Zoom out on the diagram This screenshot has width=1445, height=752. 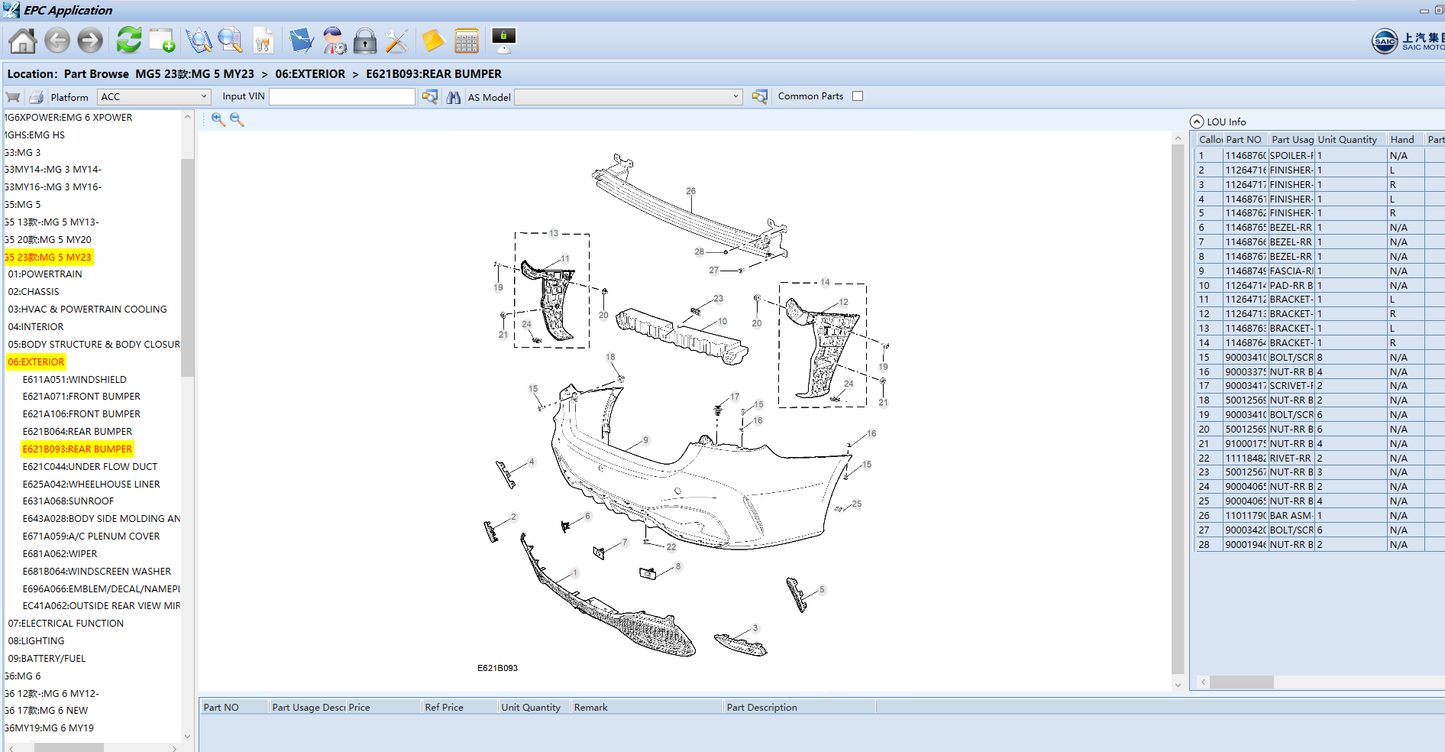pos(237,119)
